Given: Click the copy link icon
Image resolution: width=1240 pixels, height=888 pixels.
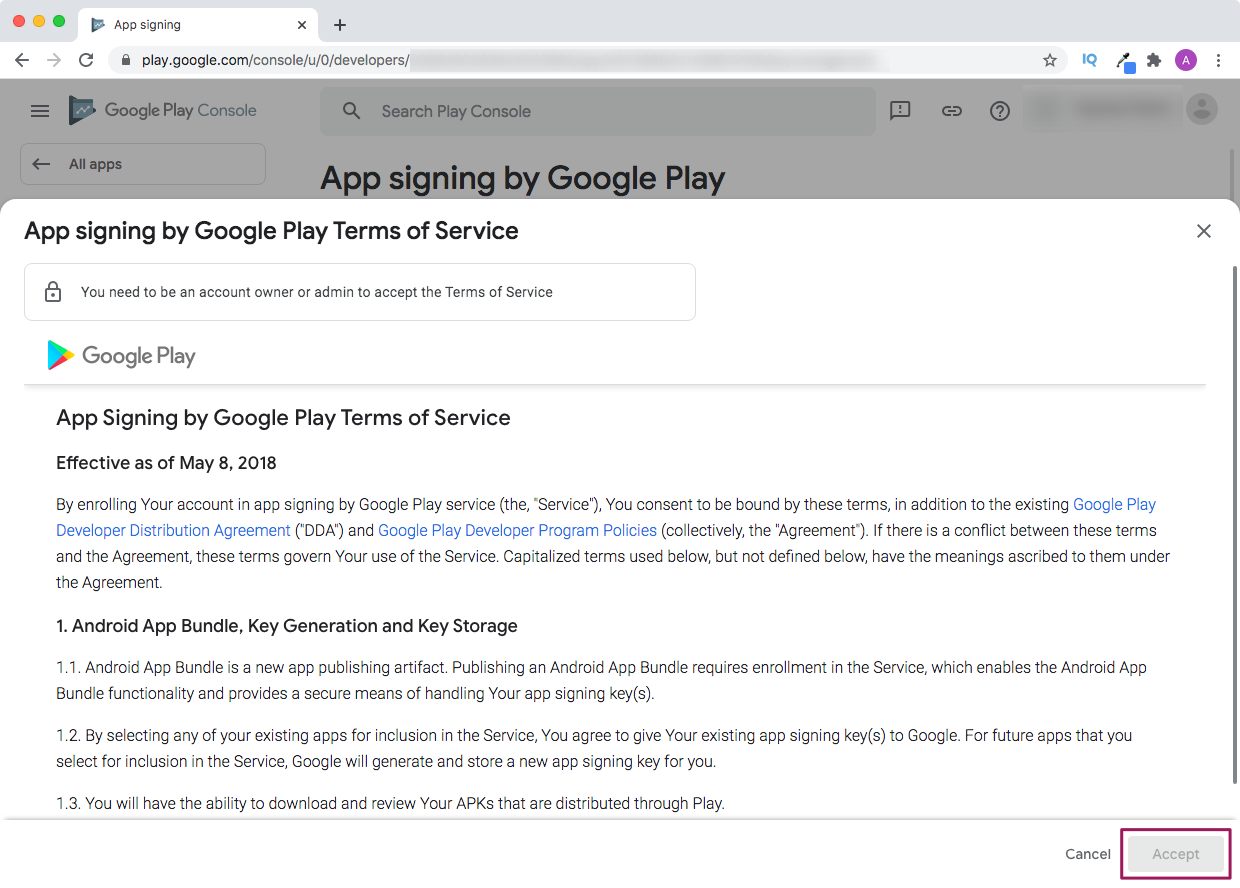Looking at the screenshot, I should pos(952,111).
